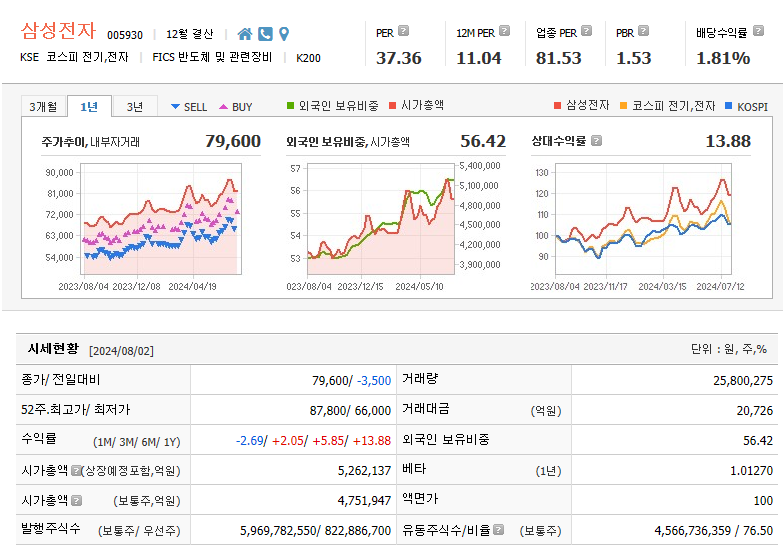Image resolution: width=783 pixels, height=552 pixels.
Task: Open the PBR help question icon
Action: click(644, 31)
